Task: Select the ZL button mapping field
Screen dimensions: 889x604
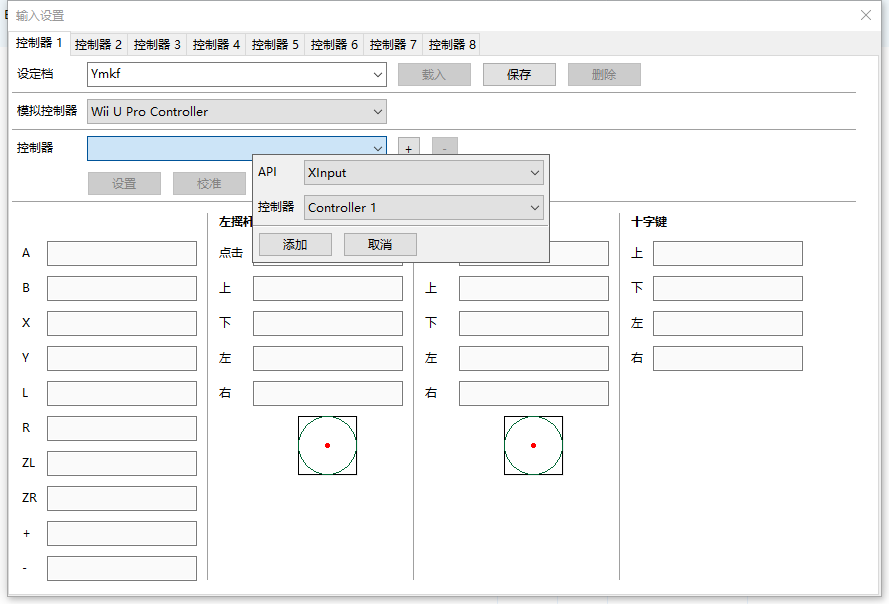Action: pos(122,464)
